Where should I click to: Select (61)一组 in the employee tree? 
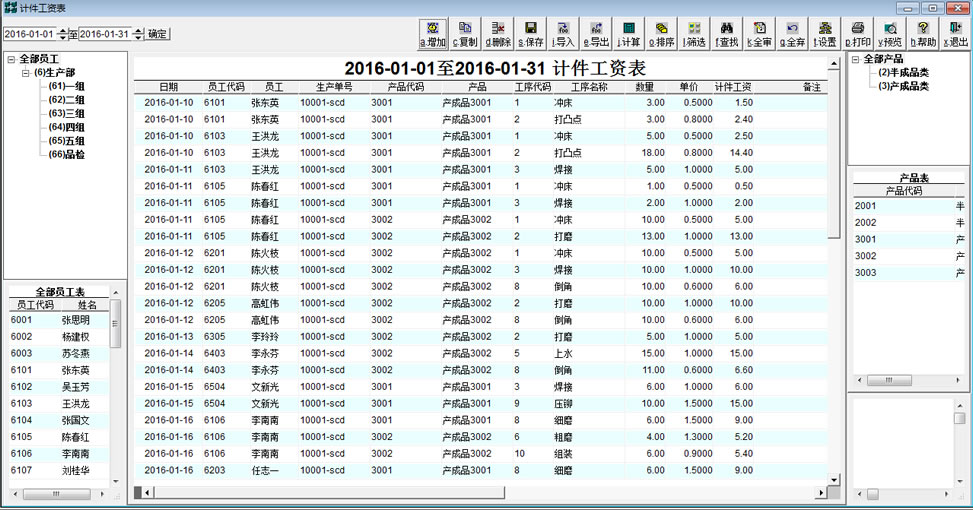click(66, 86)
